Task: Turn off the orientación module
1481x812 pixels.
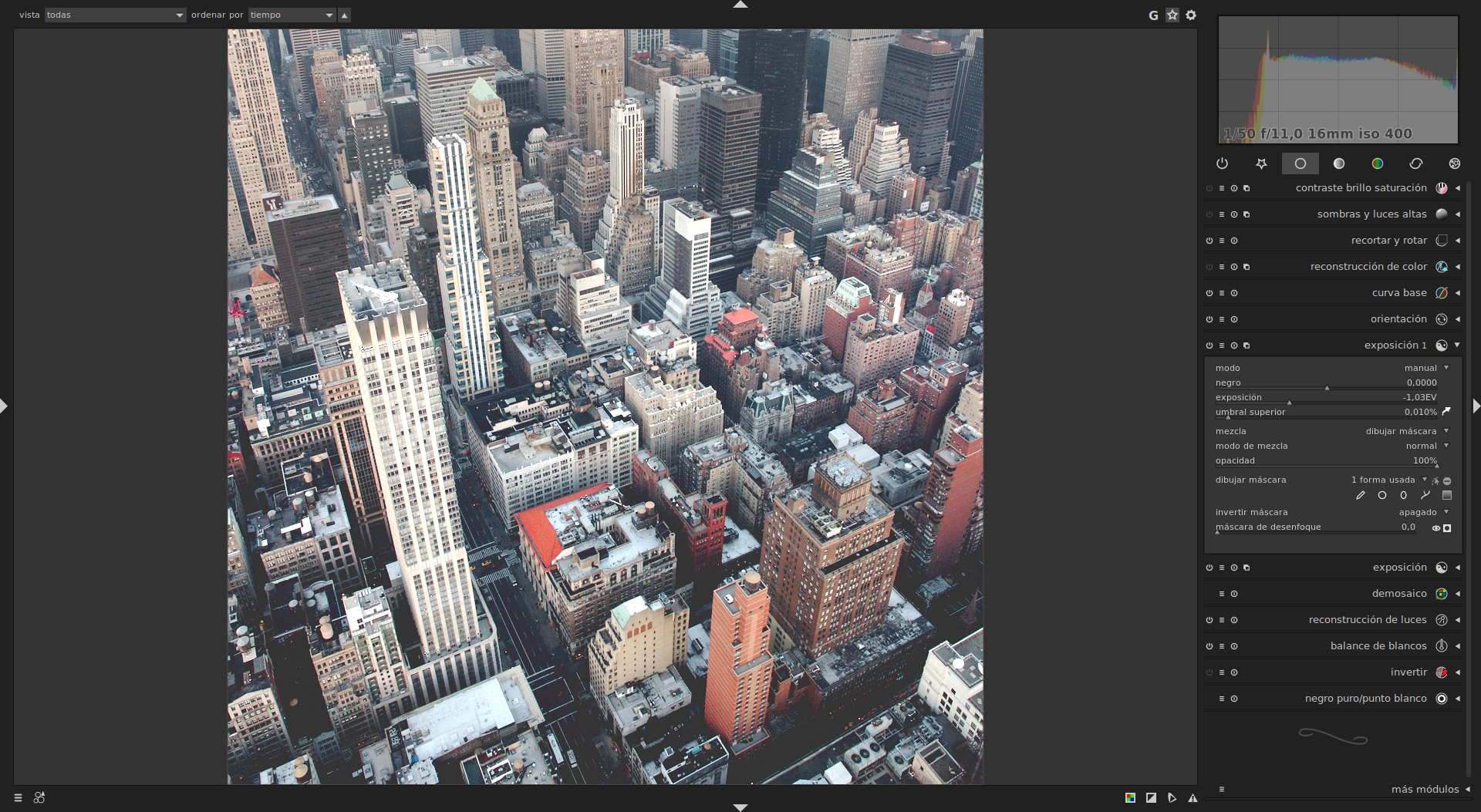Action: pyautogui.click(x=1209, y=319)
